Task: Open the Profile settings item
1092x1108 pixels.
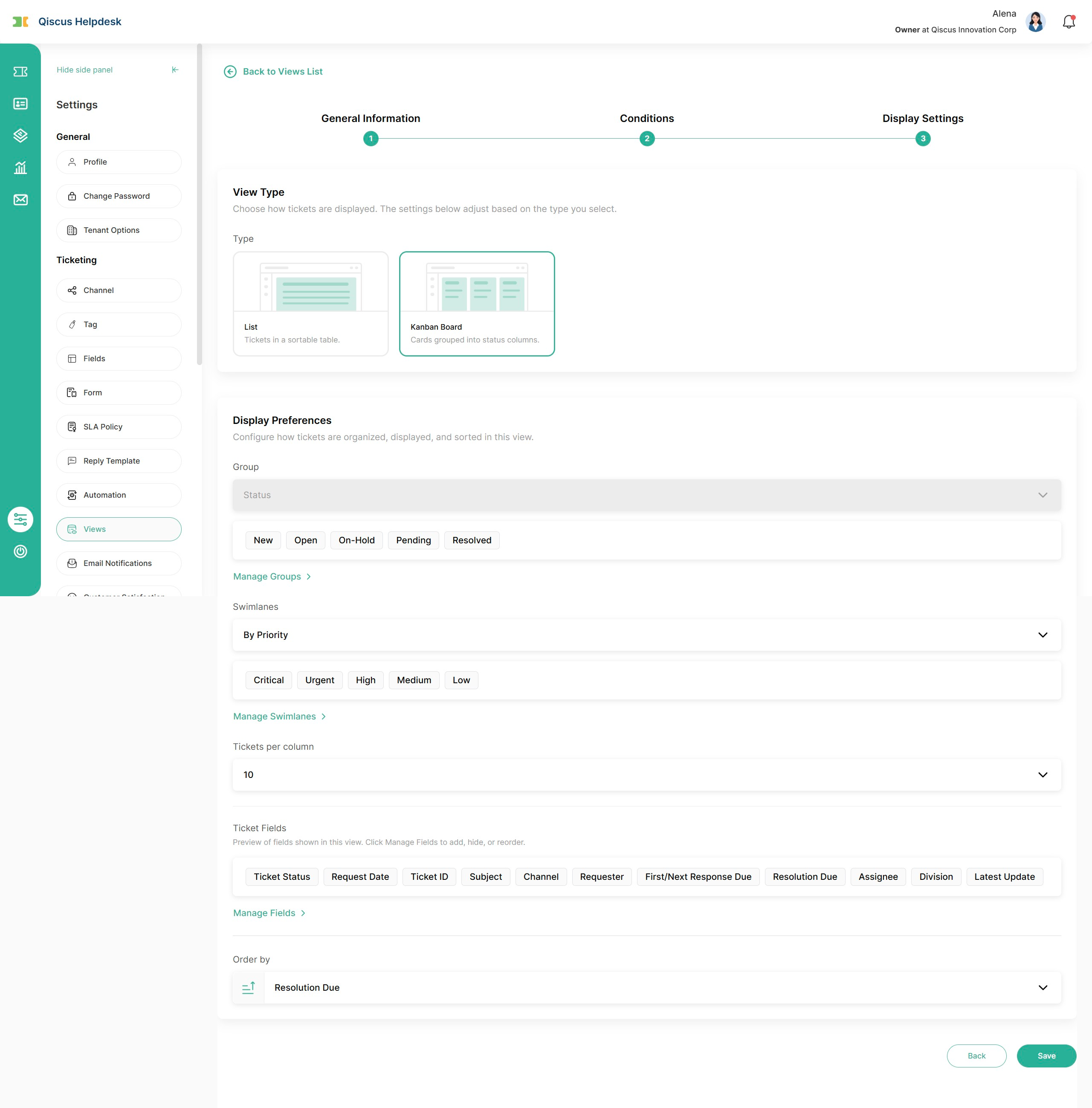Action: pyautogui.click(x=119, y=162)
